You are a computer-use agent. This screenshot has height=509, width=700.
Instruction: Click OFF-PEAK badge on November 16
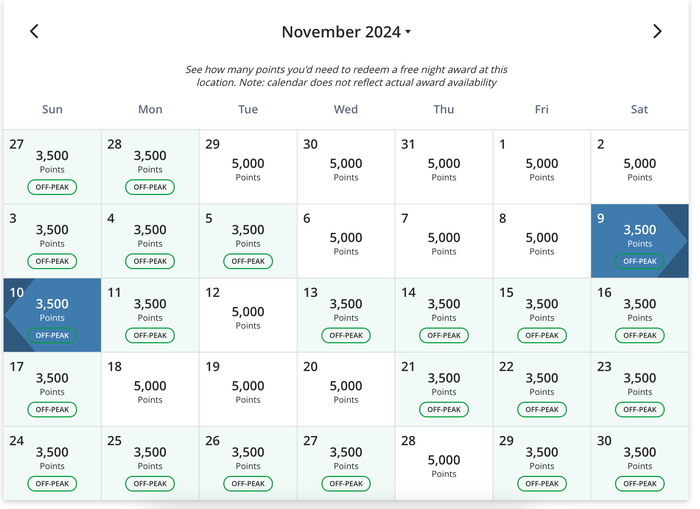(x=640, y=335)
